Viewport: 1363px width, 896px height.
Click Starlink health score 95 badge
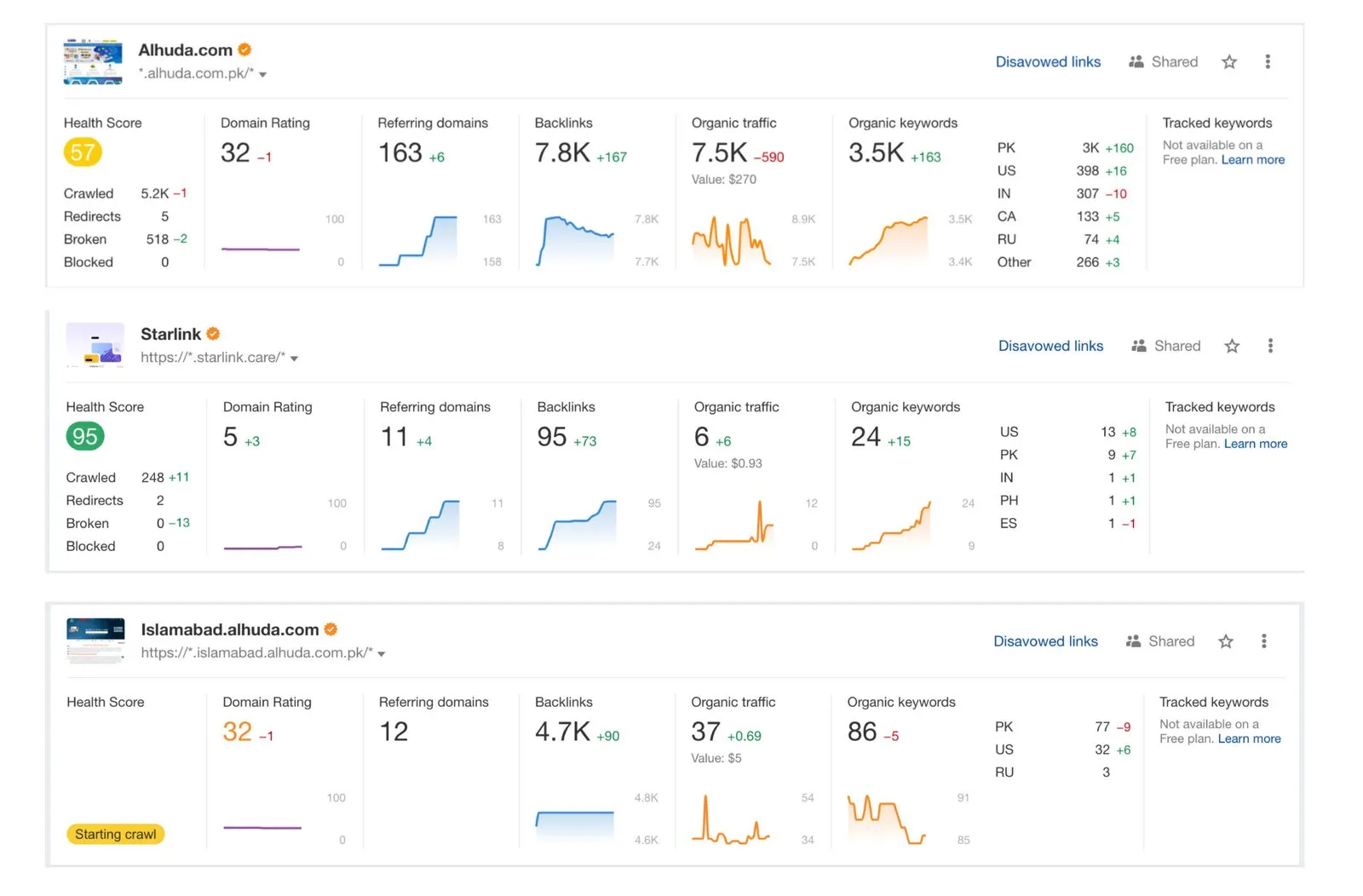[x=85, y=437]
